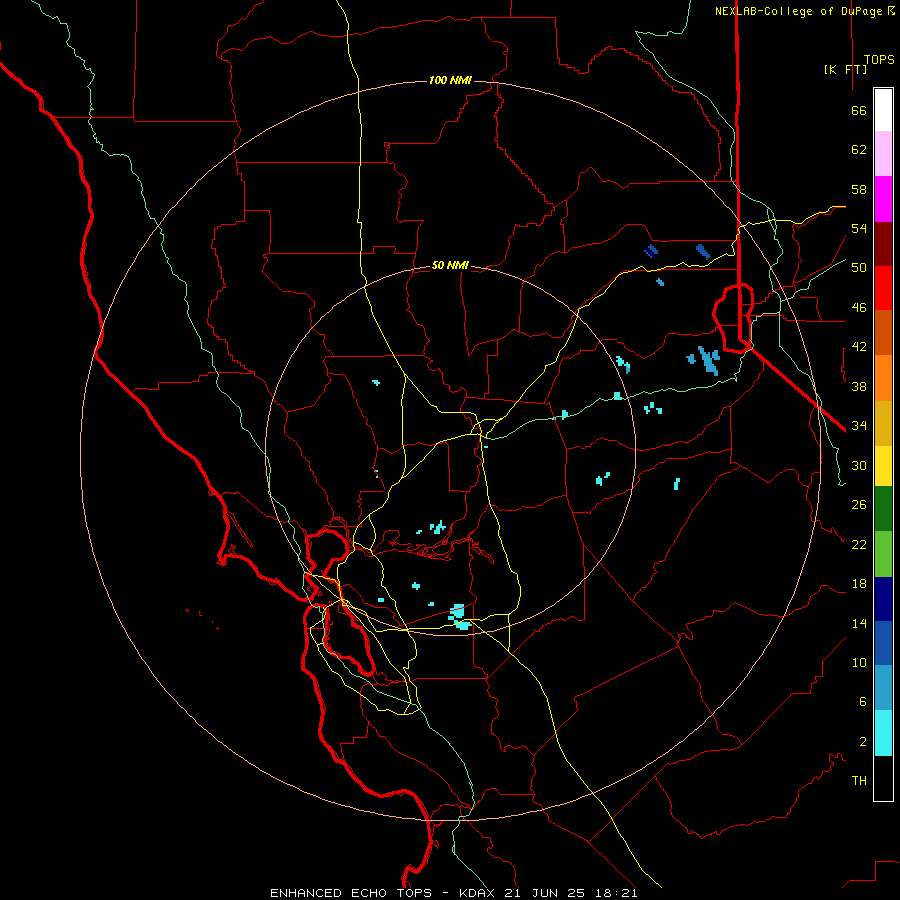Select the light blue legend swatch
The width and height of the screenshot is (900, 900).
(x=883, y=688)
